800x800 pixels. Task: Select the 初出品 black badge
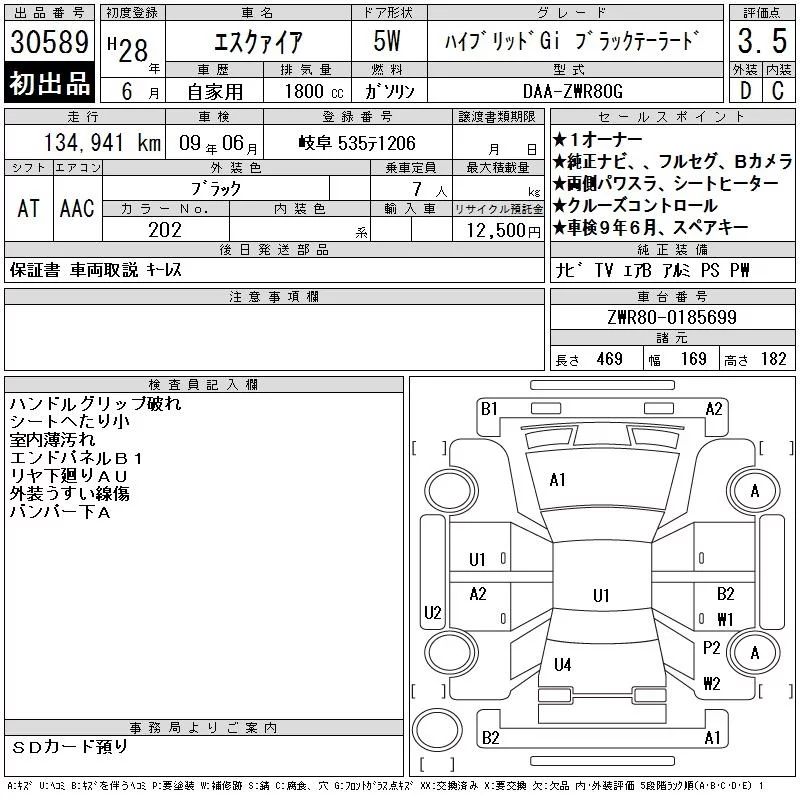[49, 83]
